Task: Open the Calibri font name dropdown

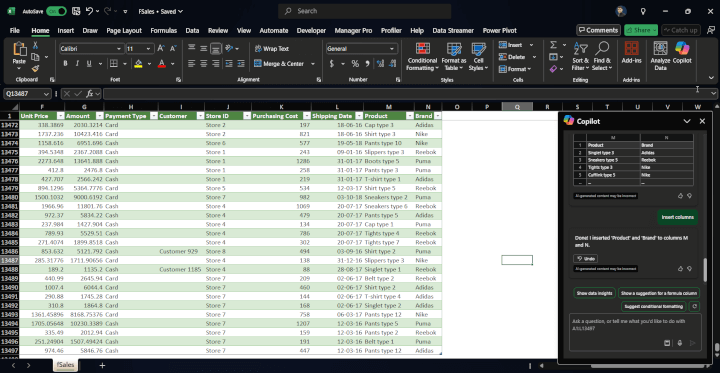Action: (x=118, y=49)
